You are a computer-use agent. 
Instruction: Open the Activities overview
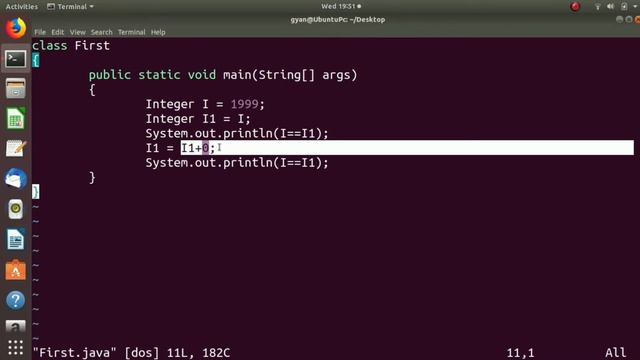coord(22,7)
